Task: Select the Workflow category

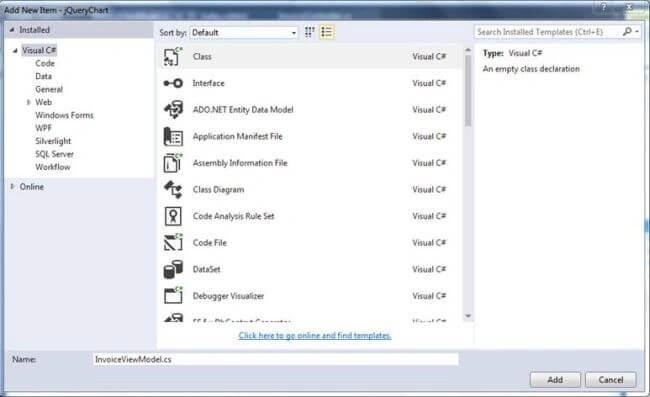Action: [53, 167]
